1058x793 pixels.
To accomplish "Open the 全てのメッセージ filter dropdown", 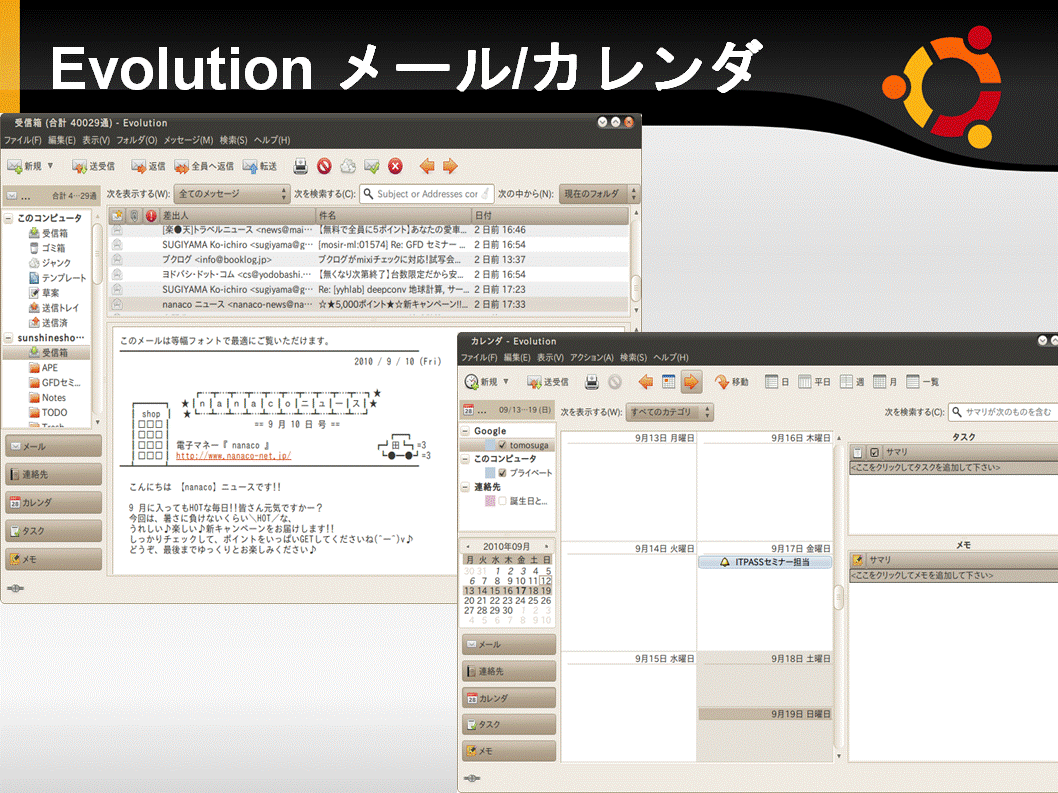I will coord(232,194).
